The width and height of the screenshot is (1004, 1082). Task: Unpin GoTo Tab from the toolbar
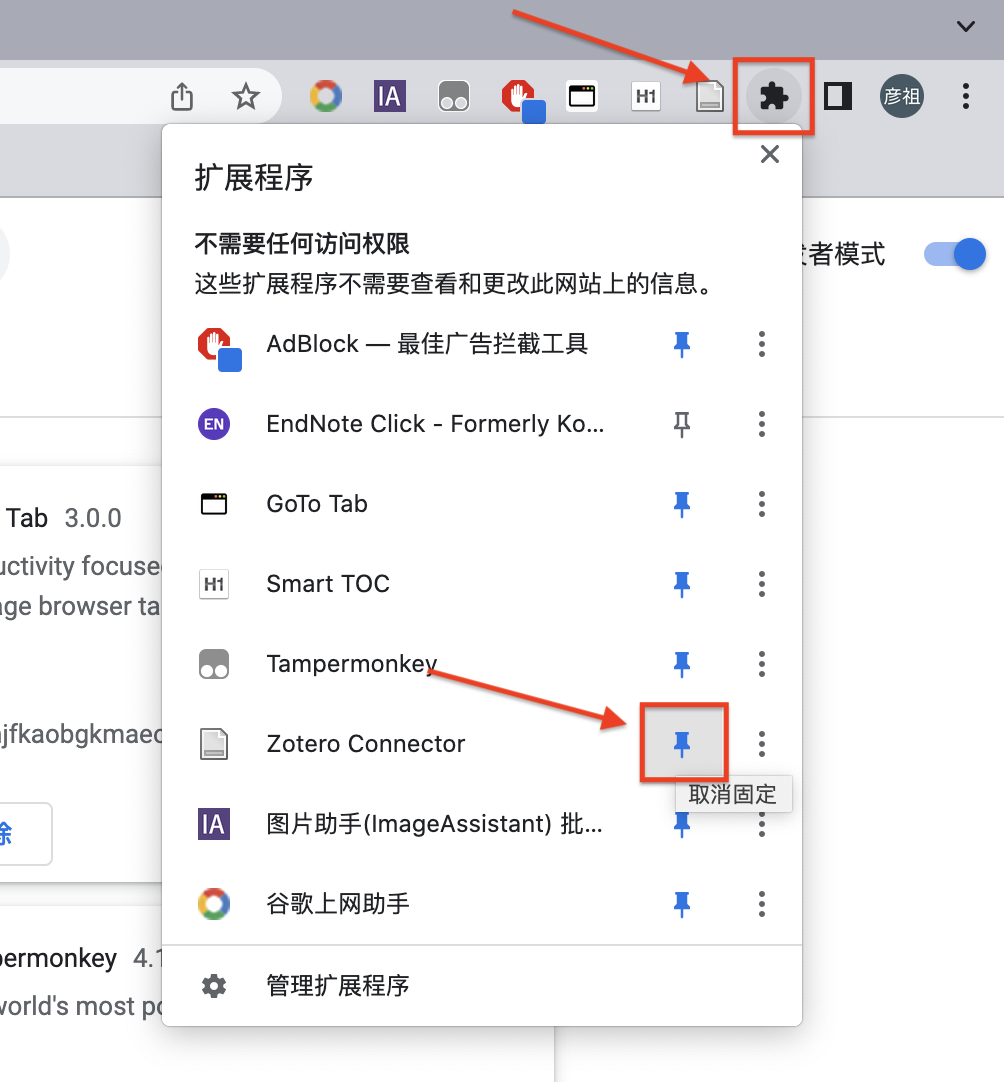[x=682, y=504]
